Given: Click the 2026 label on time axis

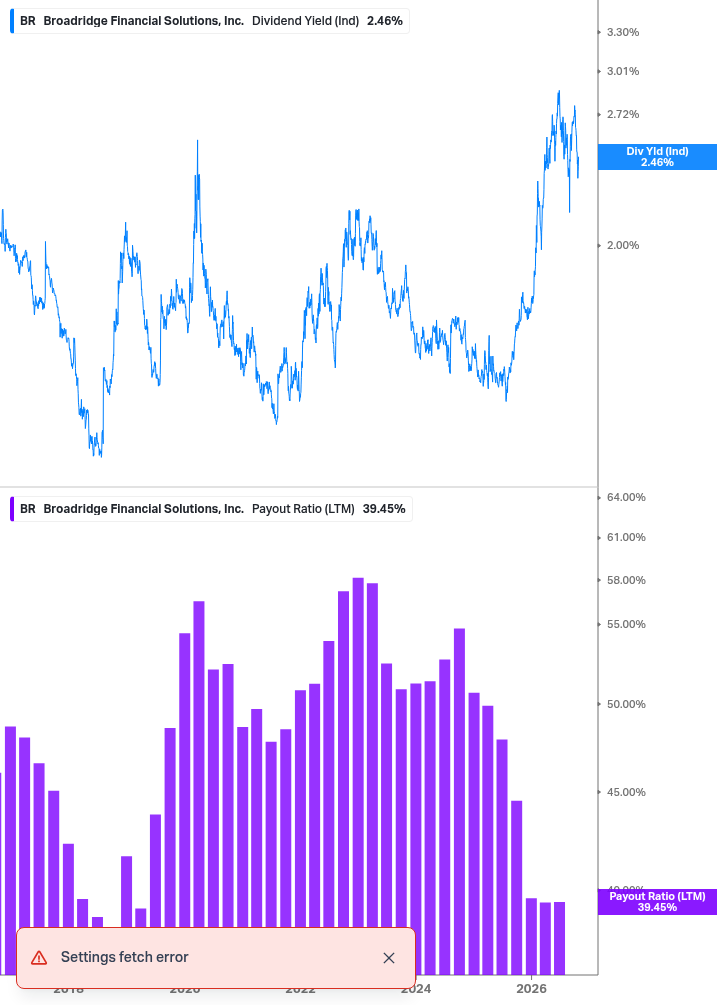Looking at the screenshot, I should [531, 989].
